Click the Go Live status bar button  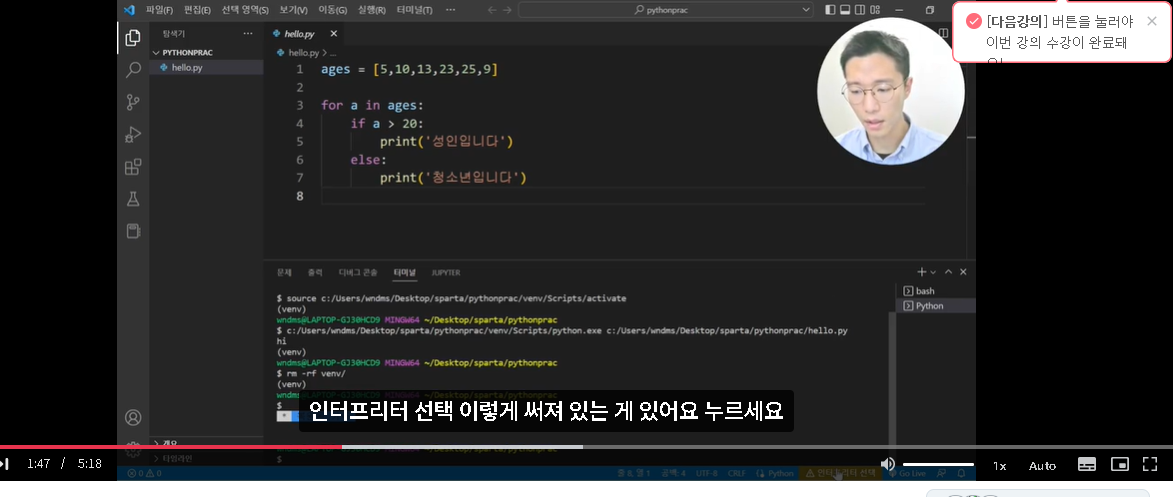[908, 473]
